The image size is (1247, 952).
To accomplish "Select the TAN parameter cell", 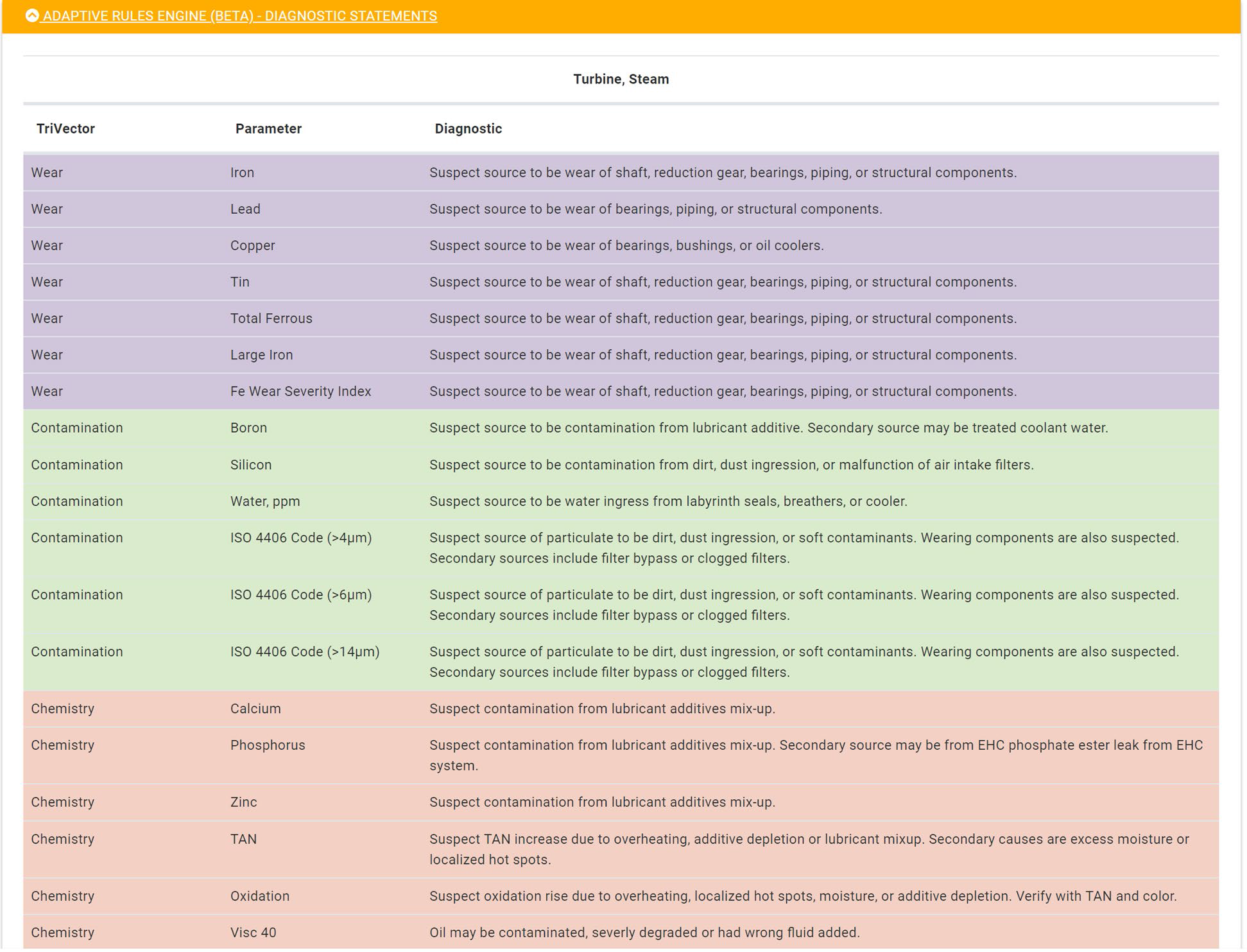I will click(x=243, y=839).
